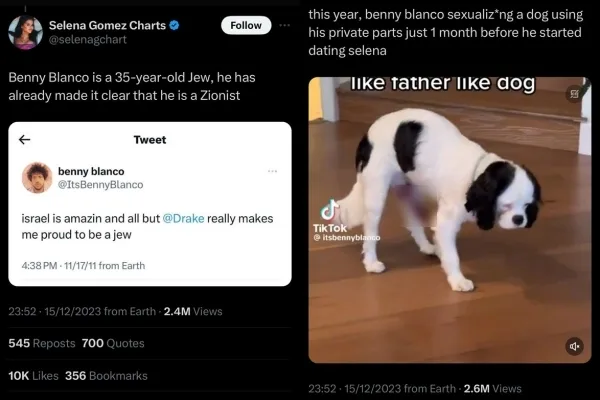
Task: Click the blue verified badge icon
Action: tap(174, 25)
